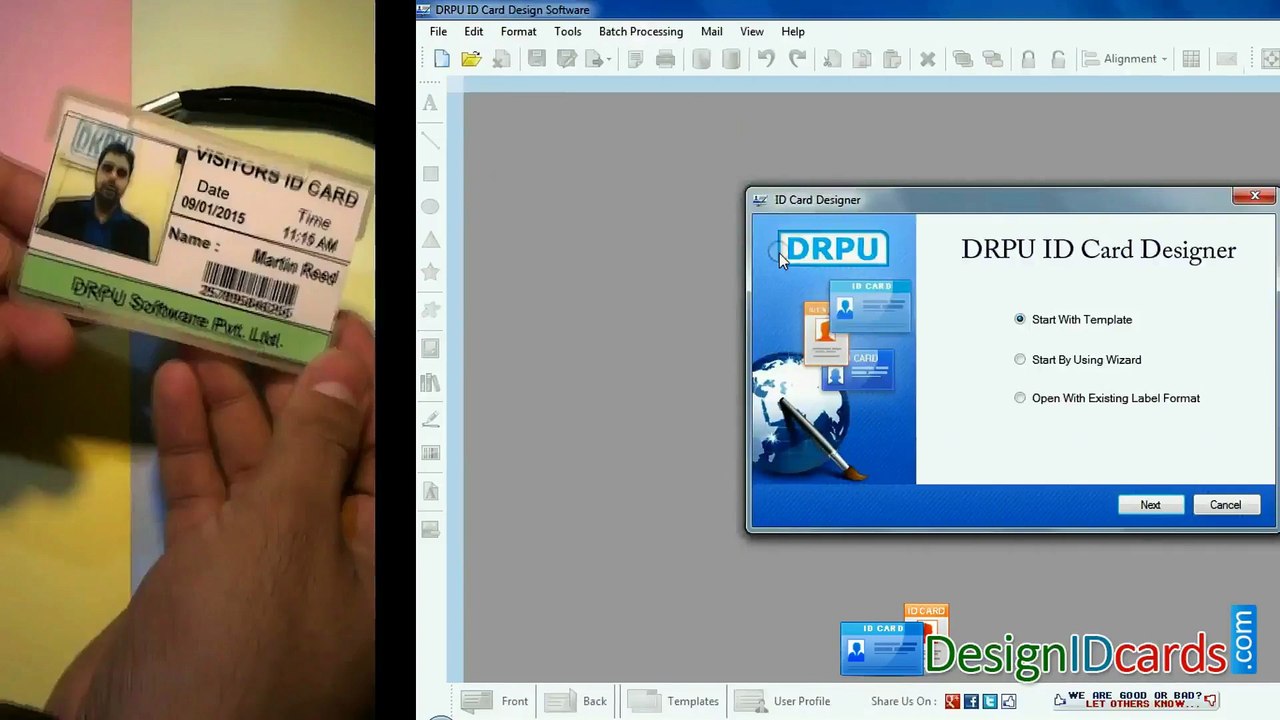Open the Tools menu
The height and width of the screenshot is (720, 1280).
(567, 32)
